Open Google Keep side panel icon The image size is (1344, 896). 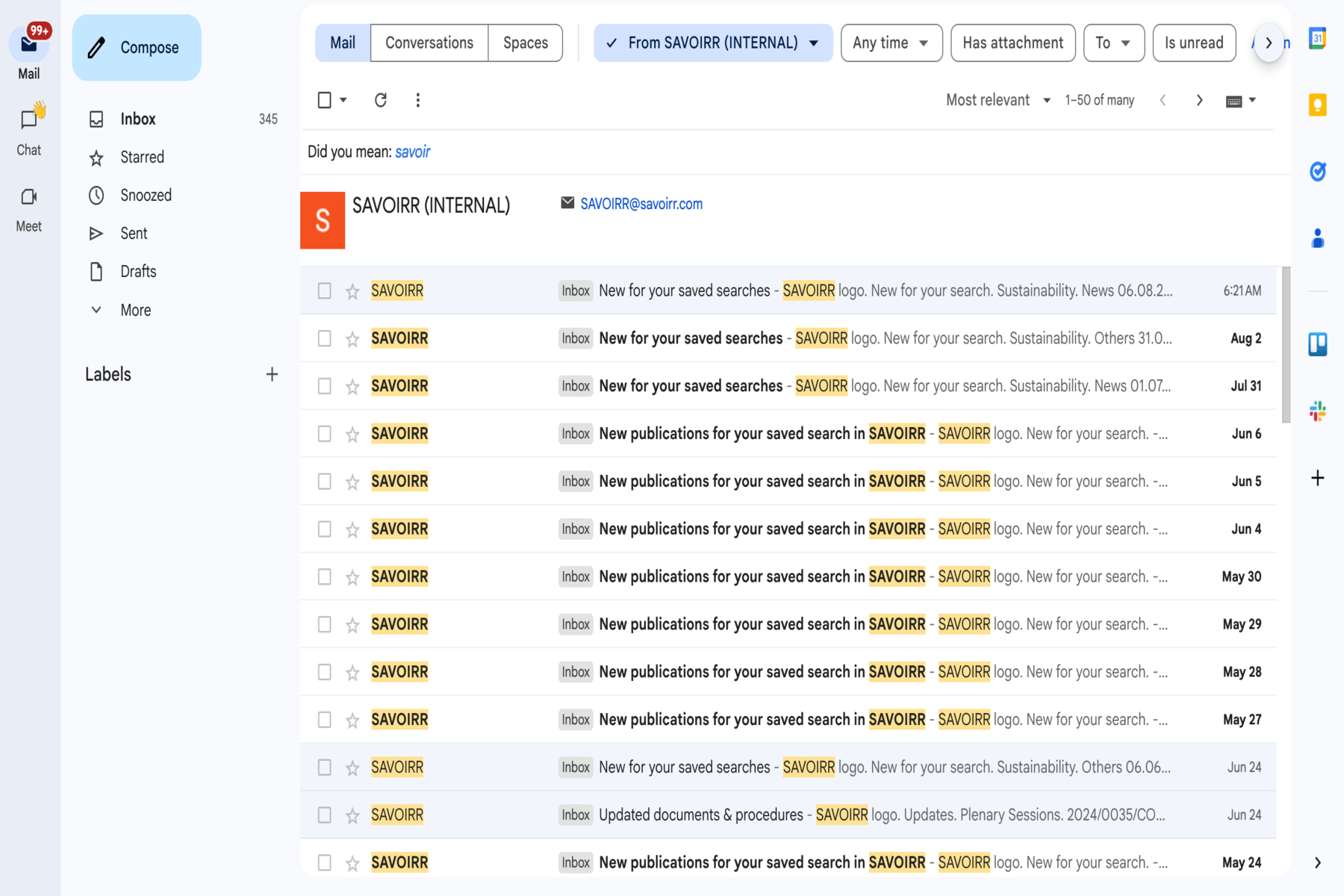click(1318, 105)
